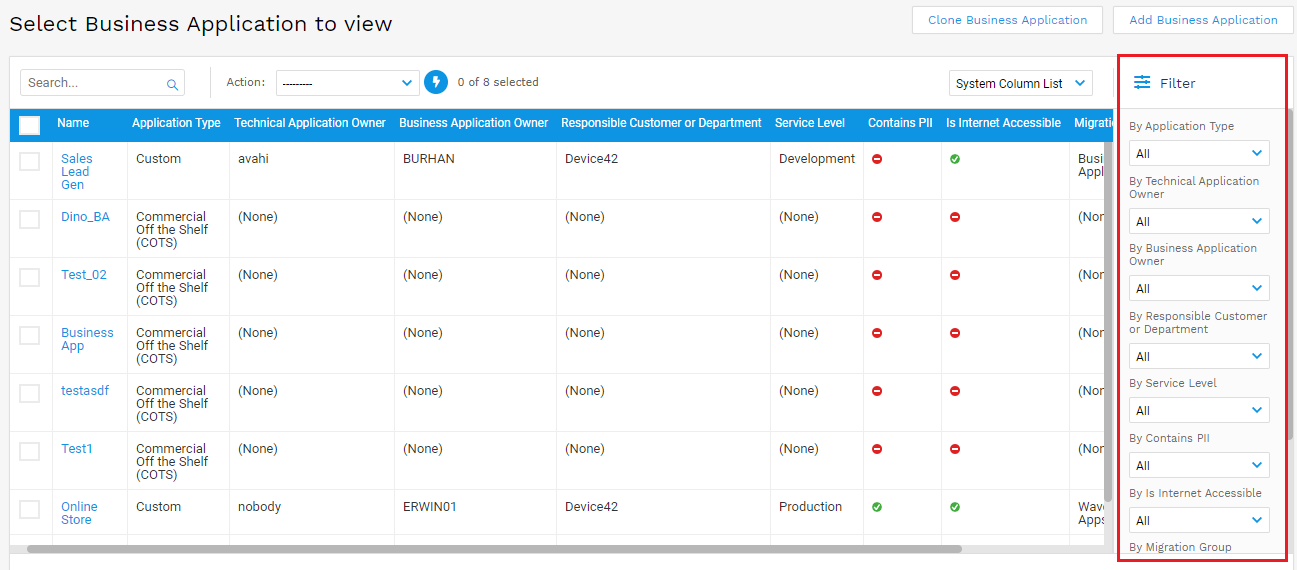Viewport: 1297px width, 570px height.
Task: Sort by the Service Level column header
Action: 809,123
